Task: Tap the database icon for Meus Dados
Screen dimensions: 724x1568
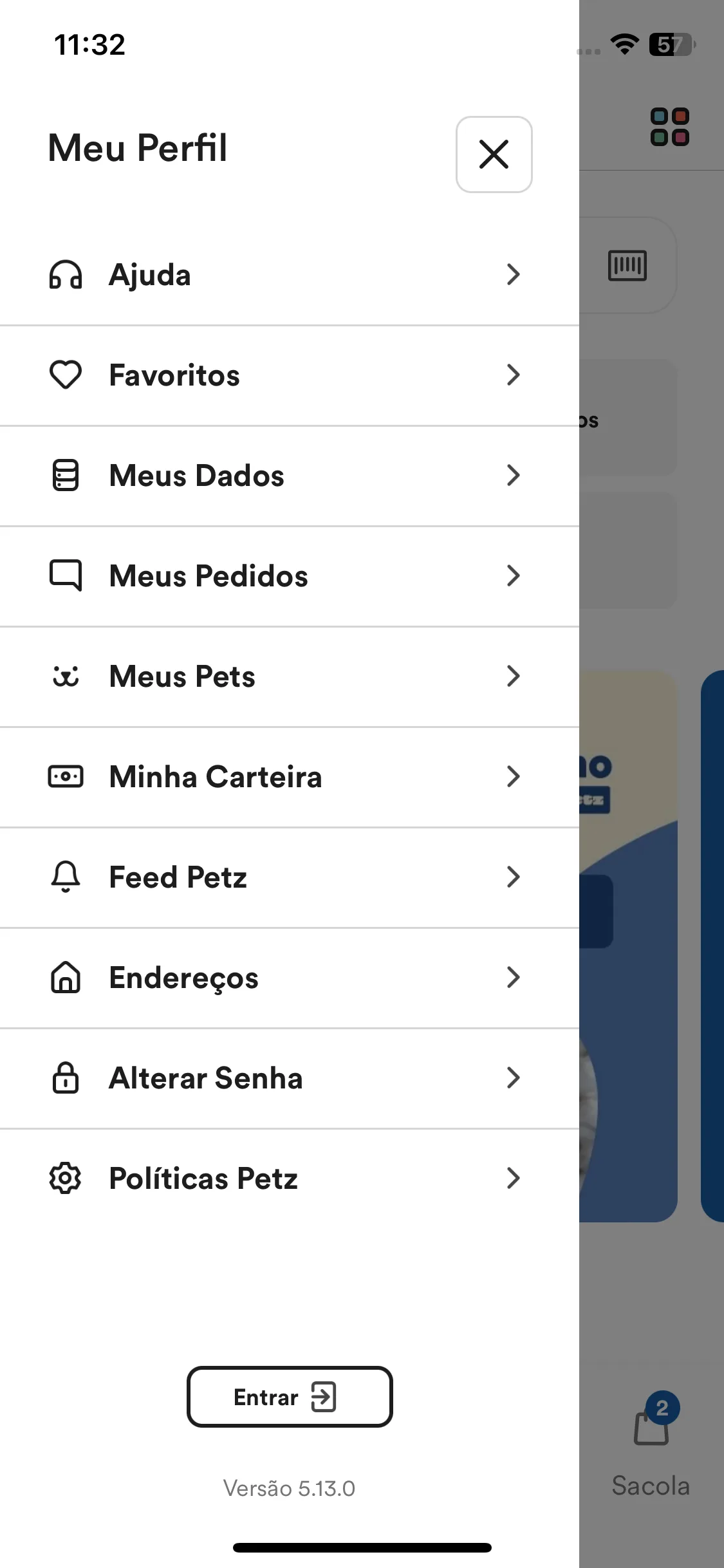Action: pyautogui.click(x=66, y=475)
